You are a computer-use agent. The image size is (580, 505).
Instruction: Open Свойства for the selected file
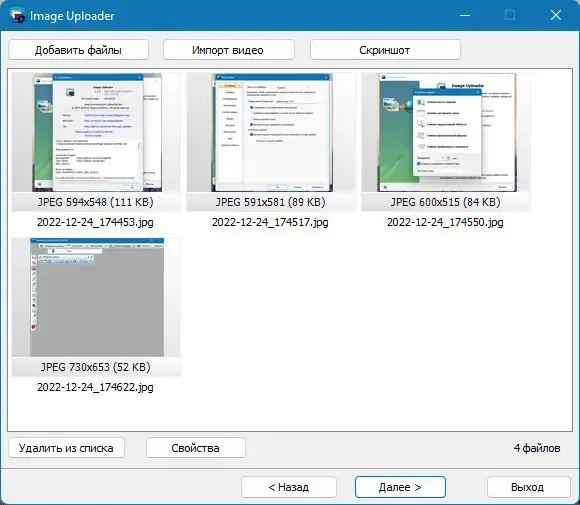point(196,448)
